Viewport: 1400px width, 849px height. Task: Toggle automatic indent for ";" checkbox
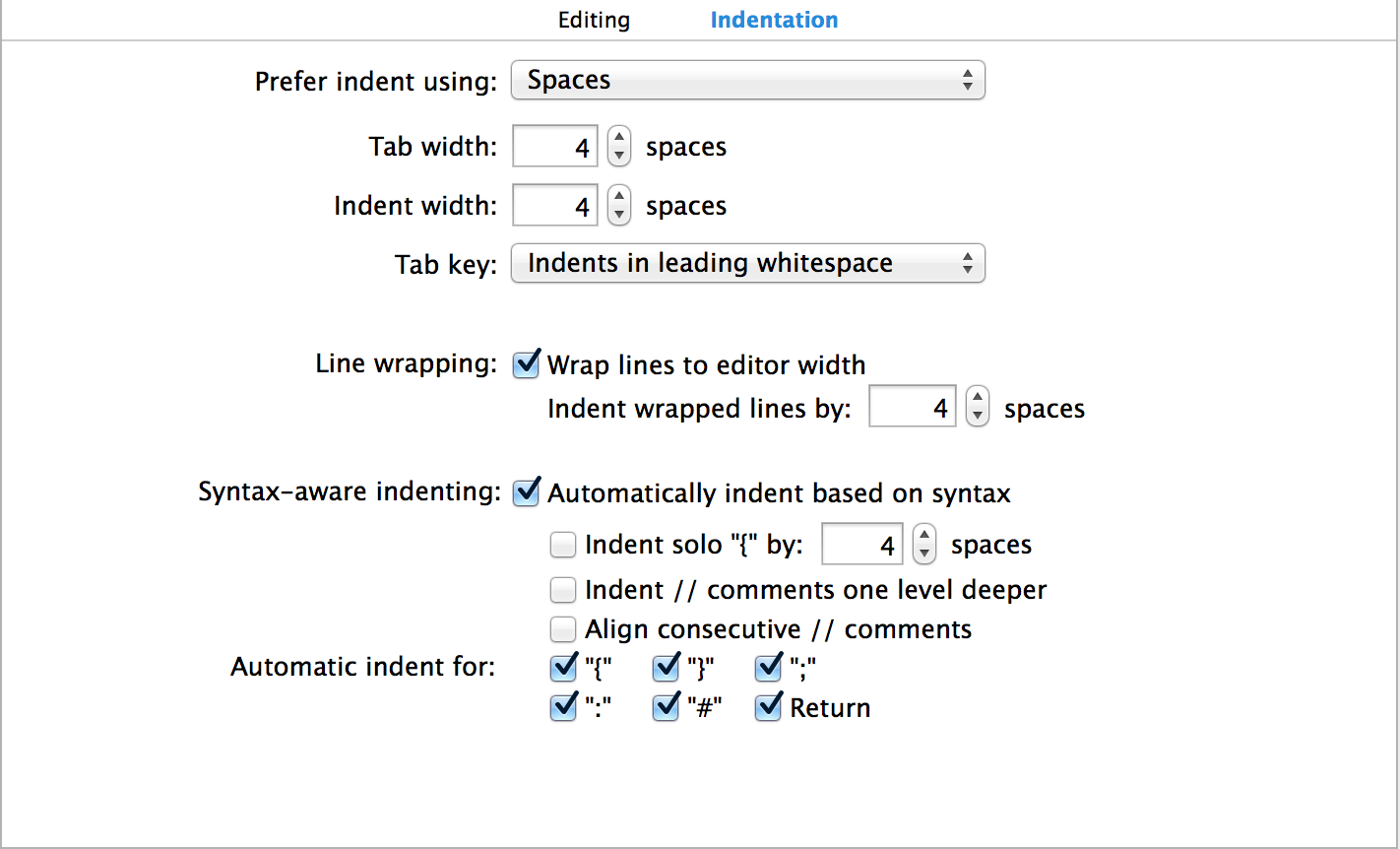[768, 669]
